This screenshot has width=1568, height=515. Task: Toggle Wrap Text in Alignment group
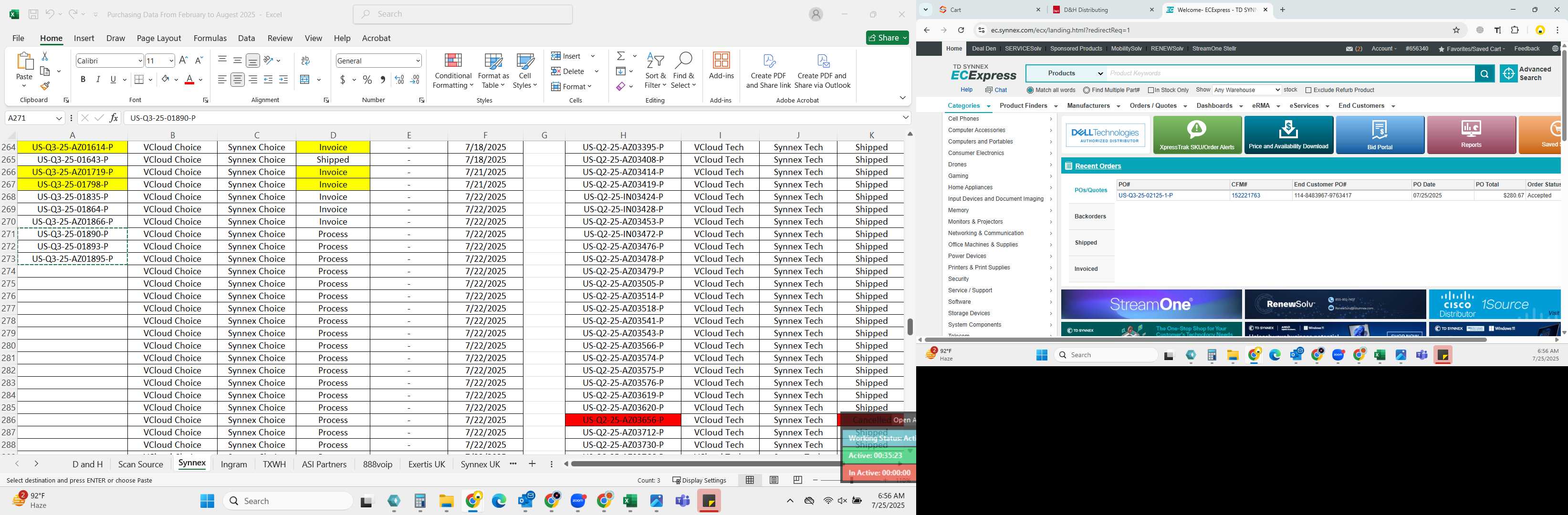[x=305, y=60]
